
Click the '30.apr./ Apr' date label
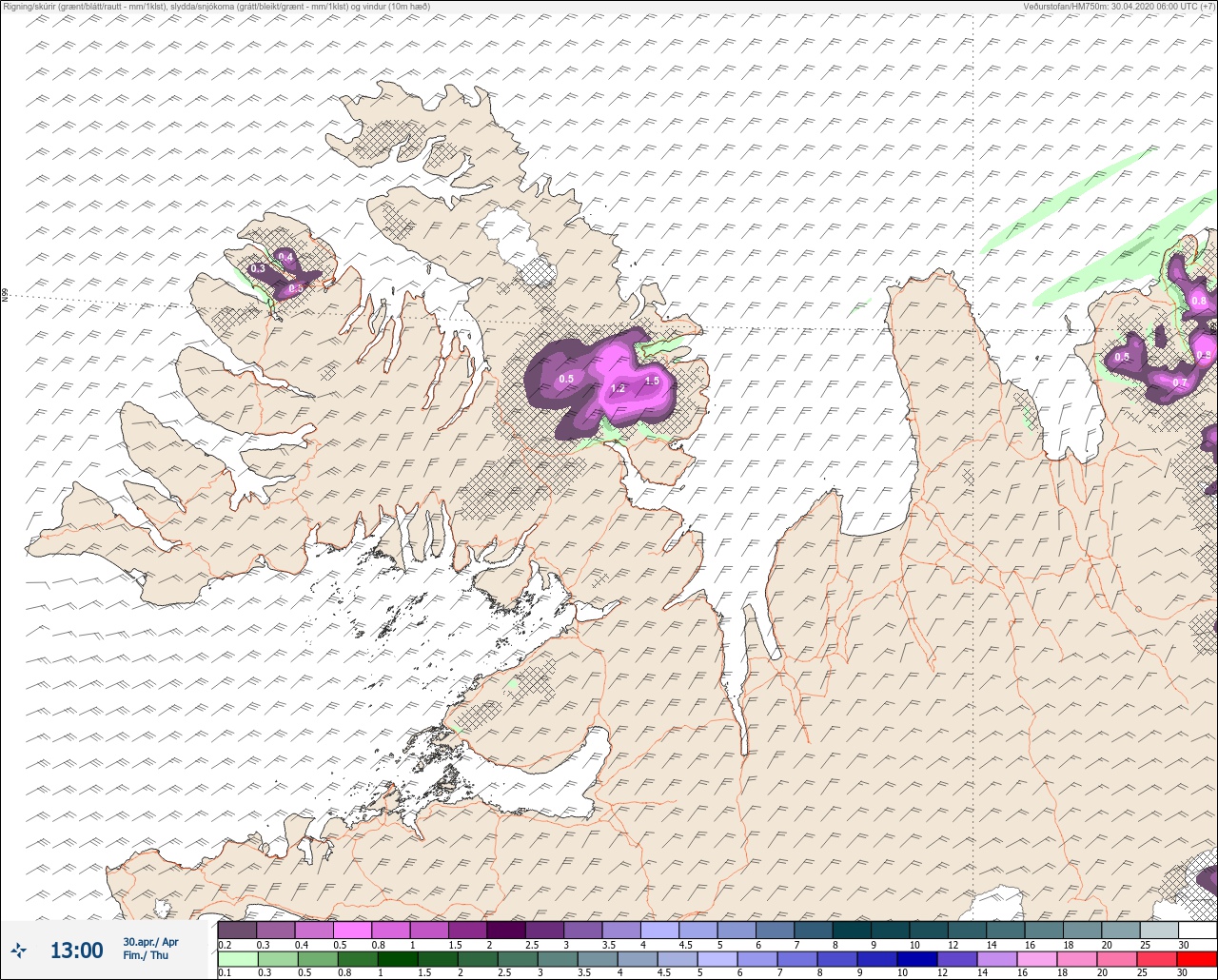coord(150,942)
